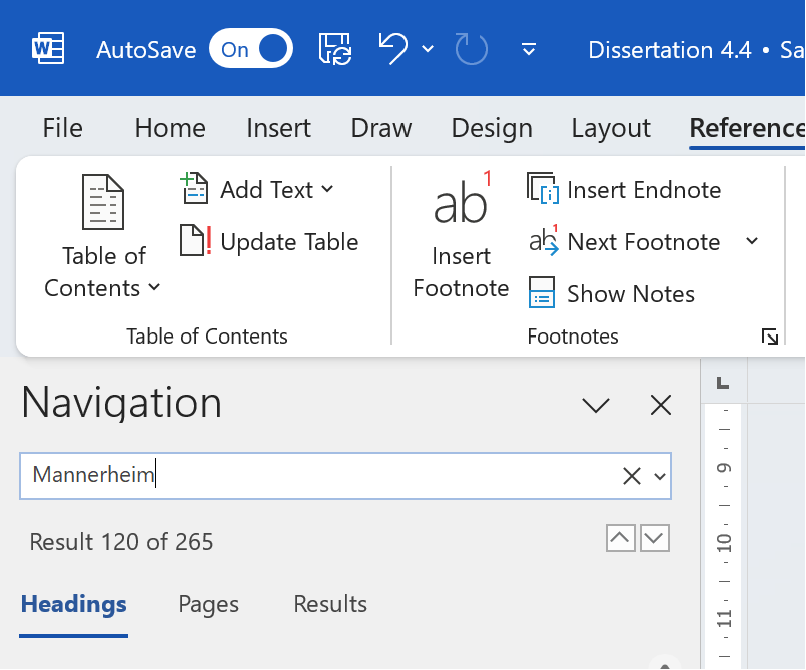Jump to the Next Footnote

(624, 241)
